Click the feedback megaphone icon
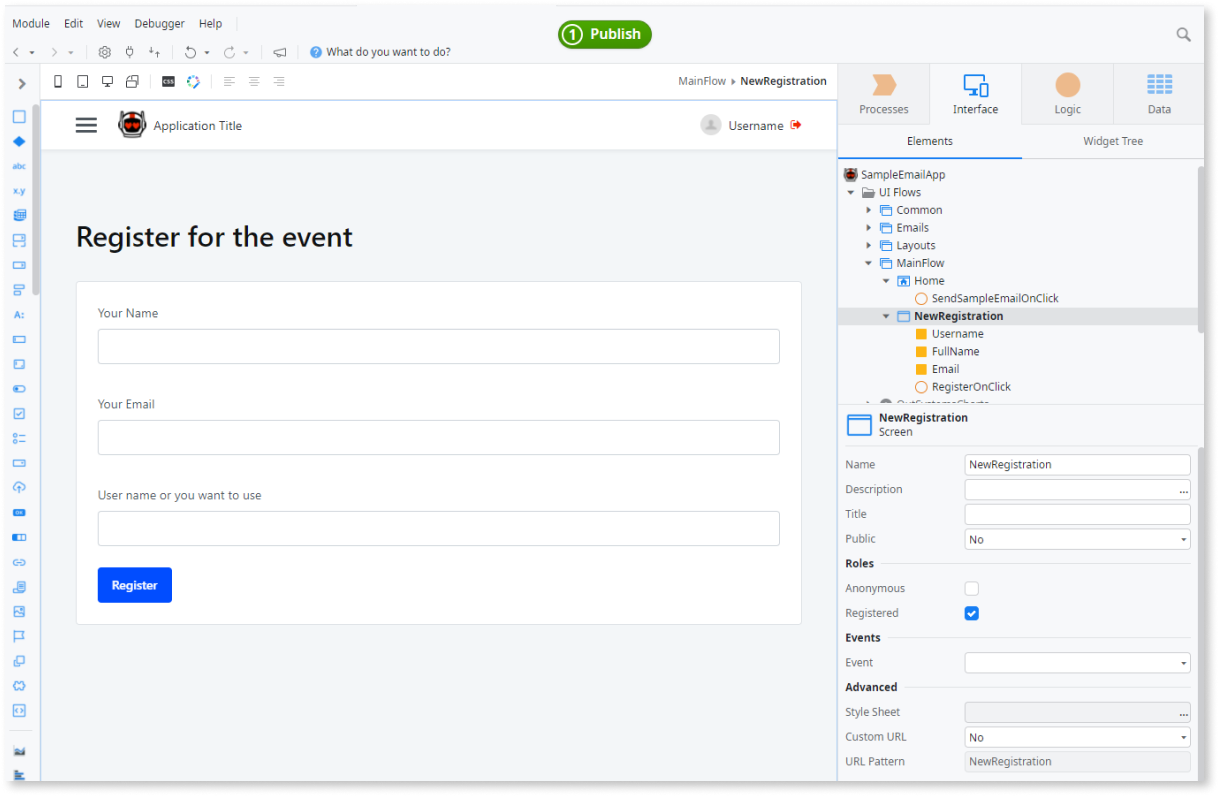 click(x=279, y=51)
